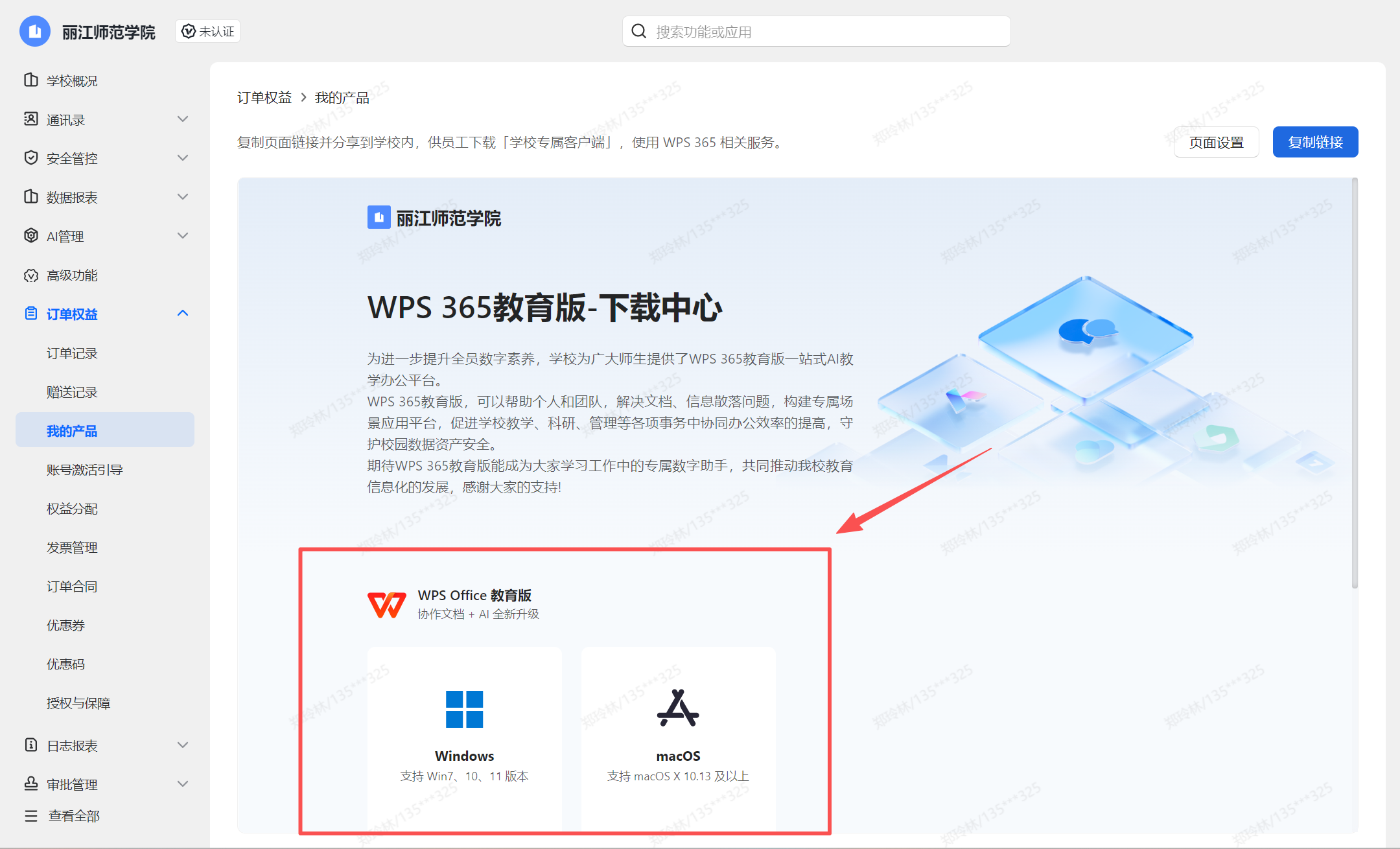Viewport: 1400px width, 849px height.
Task: Click the 审批管理 stamp icon
Action: (30, 784)
